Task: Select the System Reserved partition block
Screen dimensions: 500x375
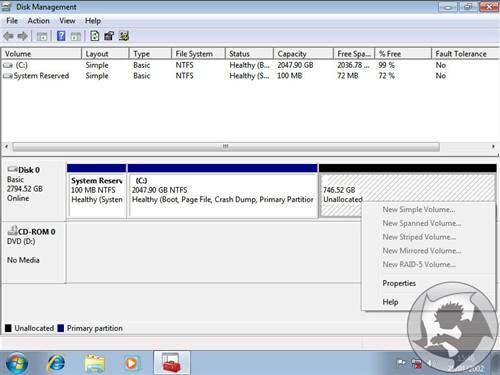Action: [x=97, y=191]
